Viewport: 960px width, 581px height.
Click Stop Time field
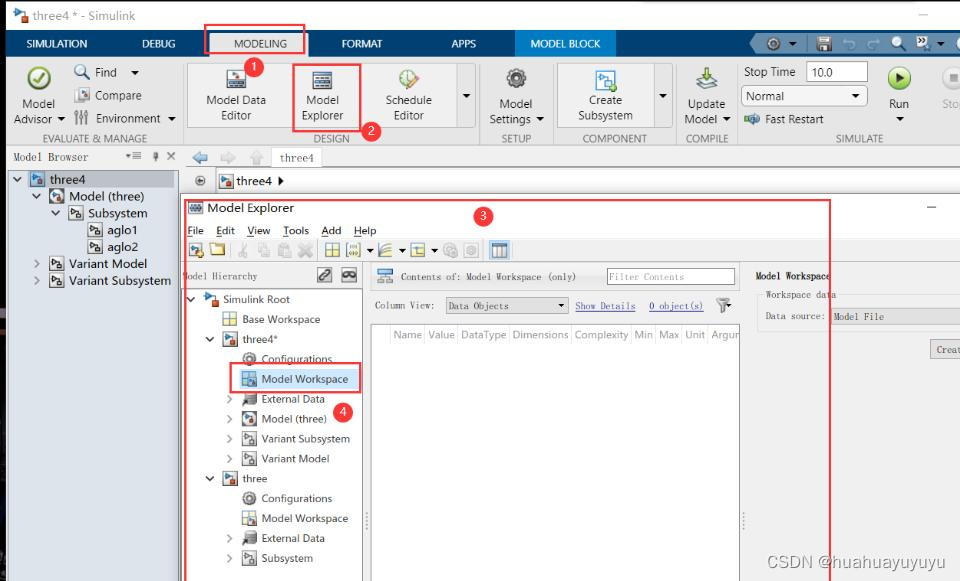click(x=836, y=72)
